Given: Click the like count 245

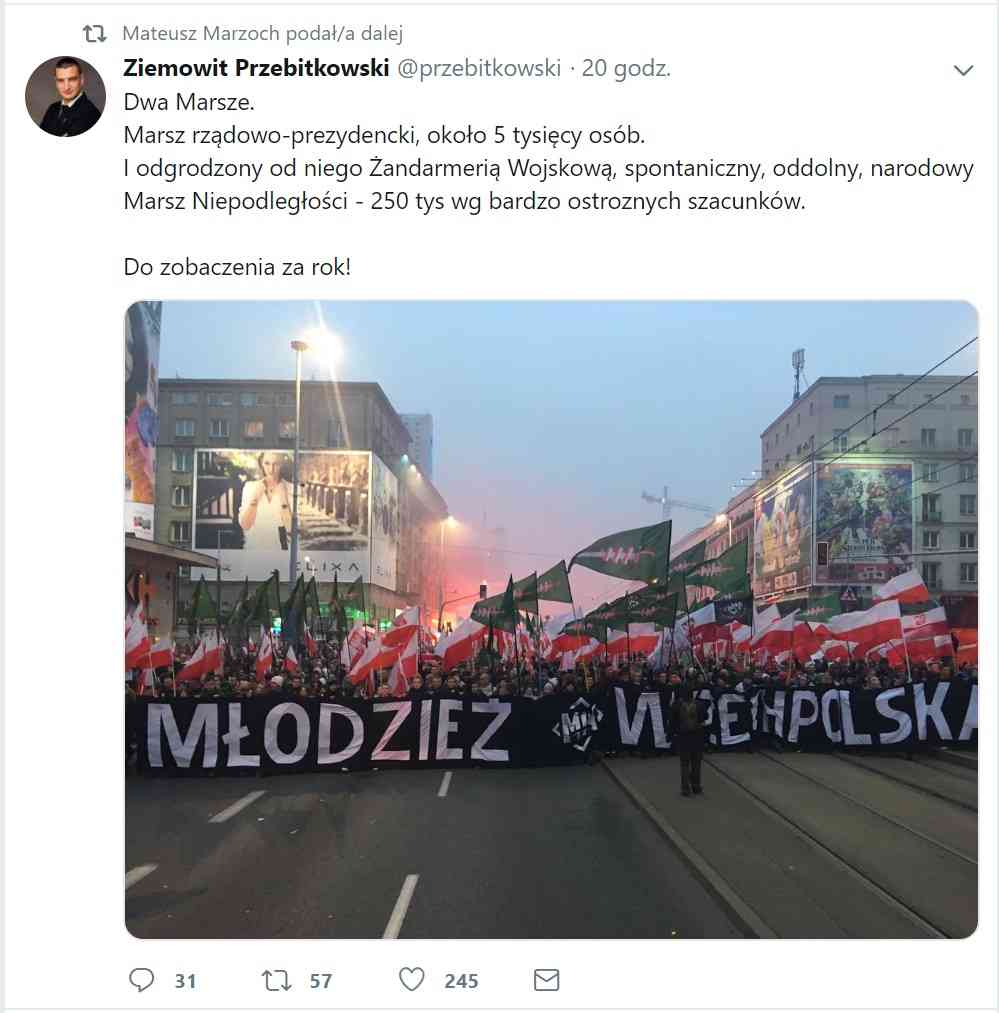Looking at the screenshot, I should tap(461, 981).
